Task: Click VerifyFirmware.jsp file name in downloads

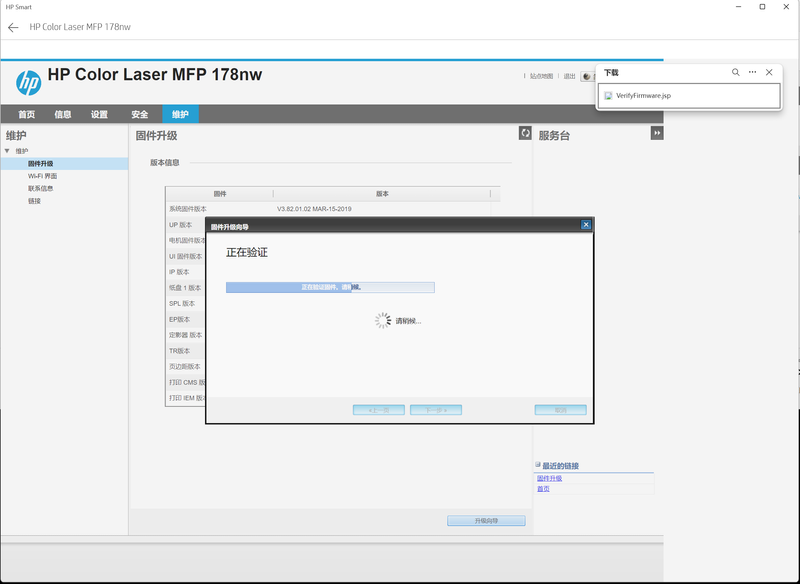Action: coord(643,96)
